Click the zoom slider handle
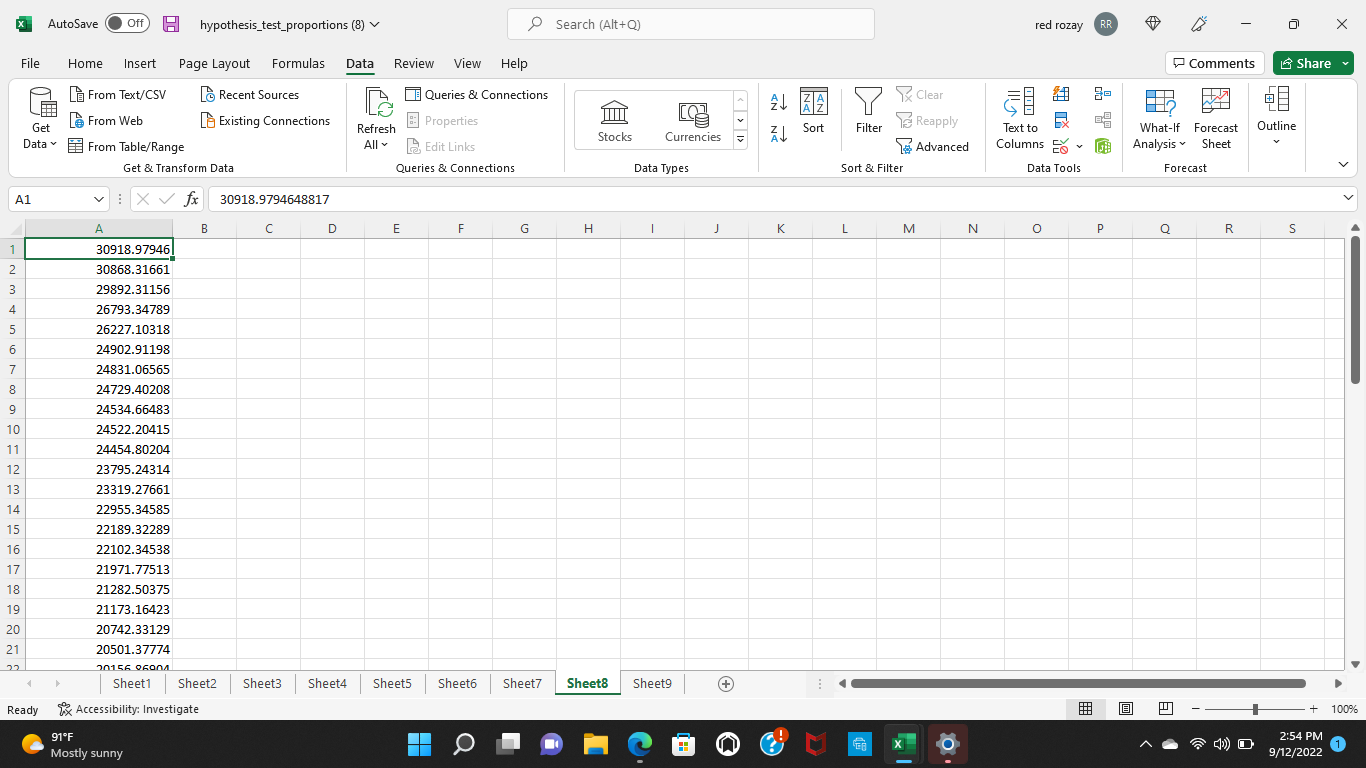This screenshot has height=768, width=1366. tap(1255, 709)
